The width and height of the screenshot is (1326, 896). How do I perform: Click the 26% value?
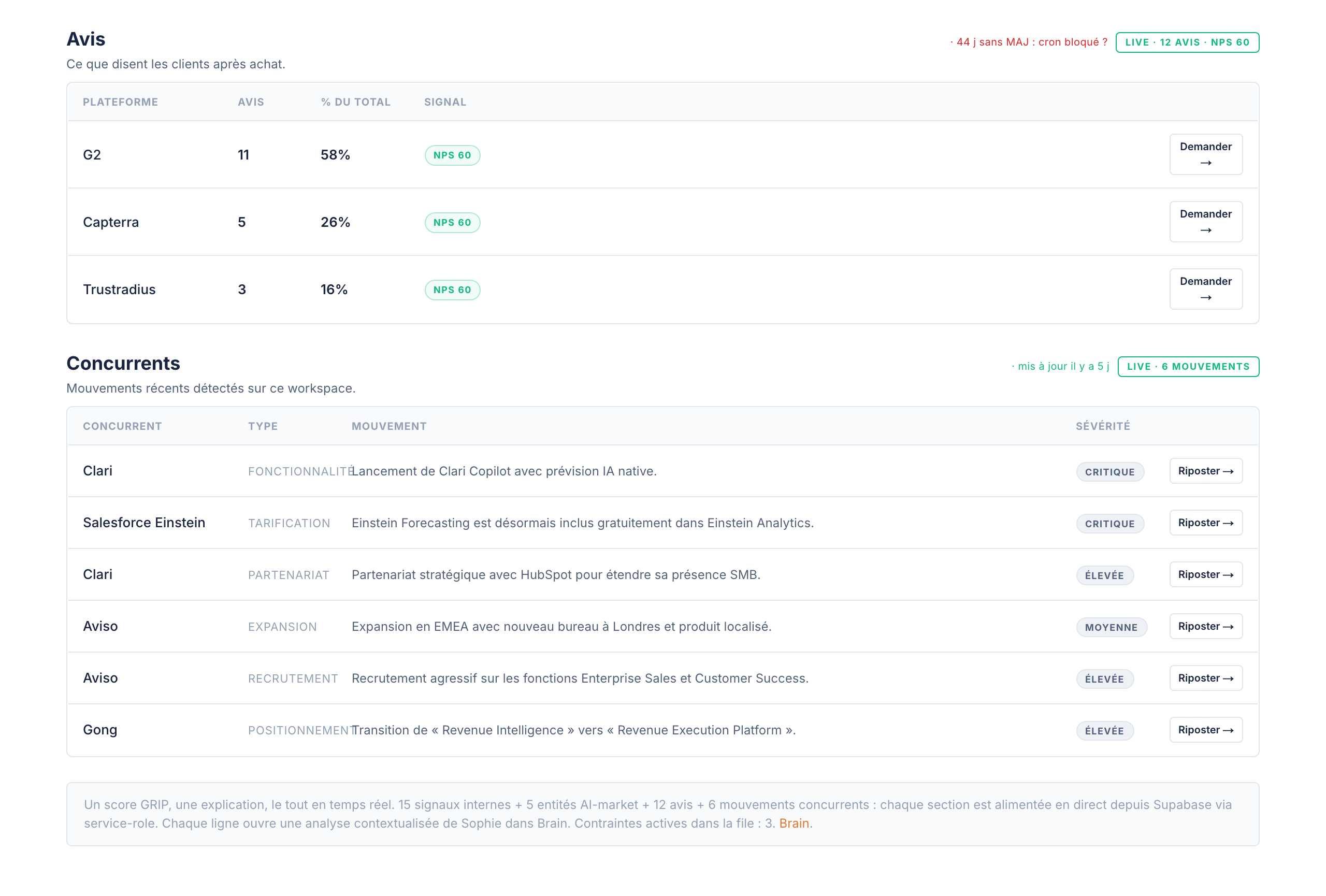[x=336, y=222]
